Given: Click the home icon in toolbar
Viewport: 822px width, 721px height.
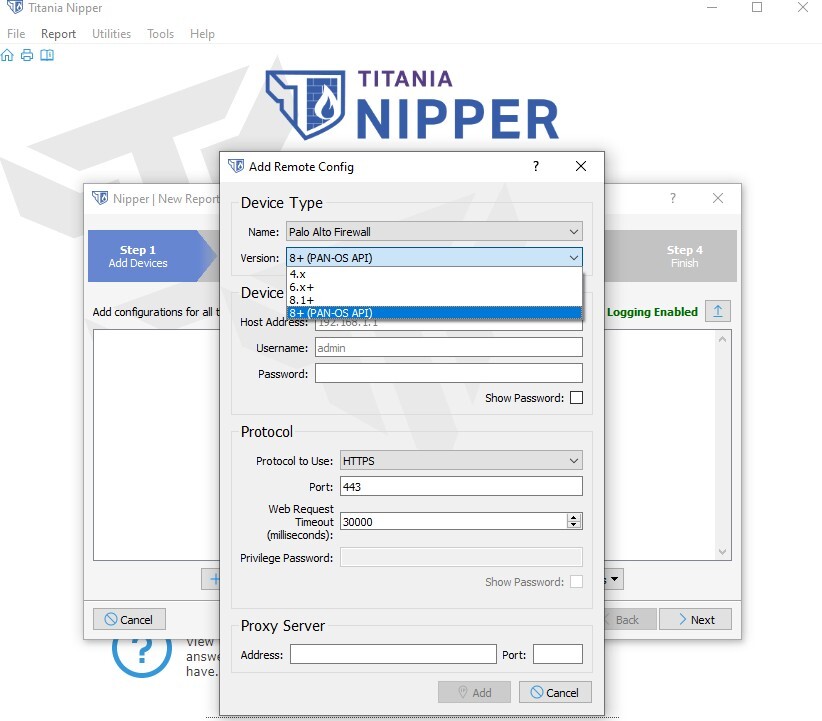Looking at the screenshot, I should [x=7, y=55].
